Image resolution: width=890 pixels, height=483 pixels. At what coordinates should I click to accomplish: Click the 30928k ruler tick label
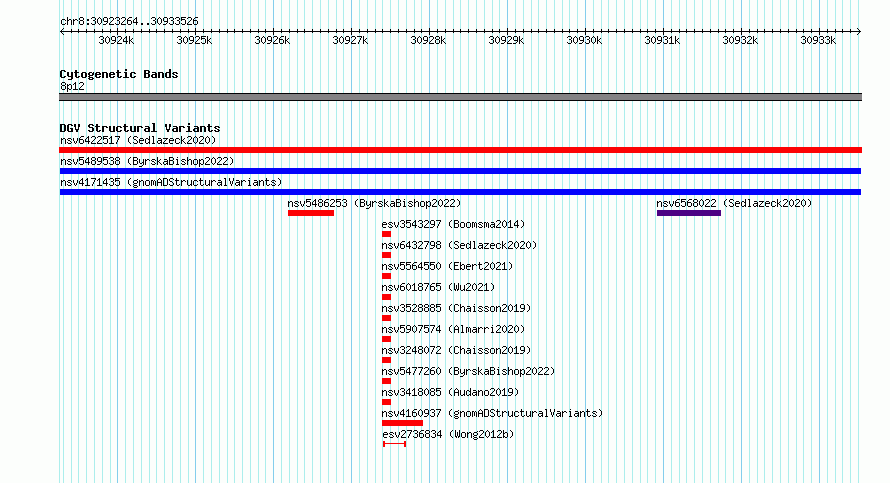pos(429,40)
